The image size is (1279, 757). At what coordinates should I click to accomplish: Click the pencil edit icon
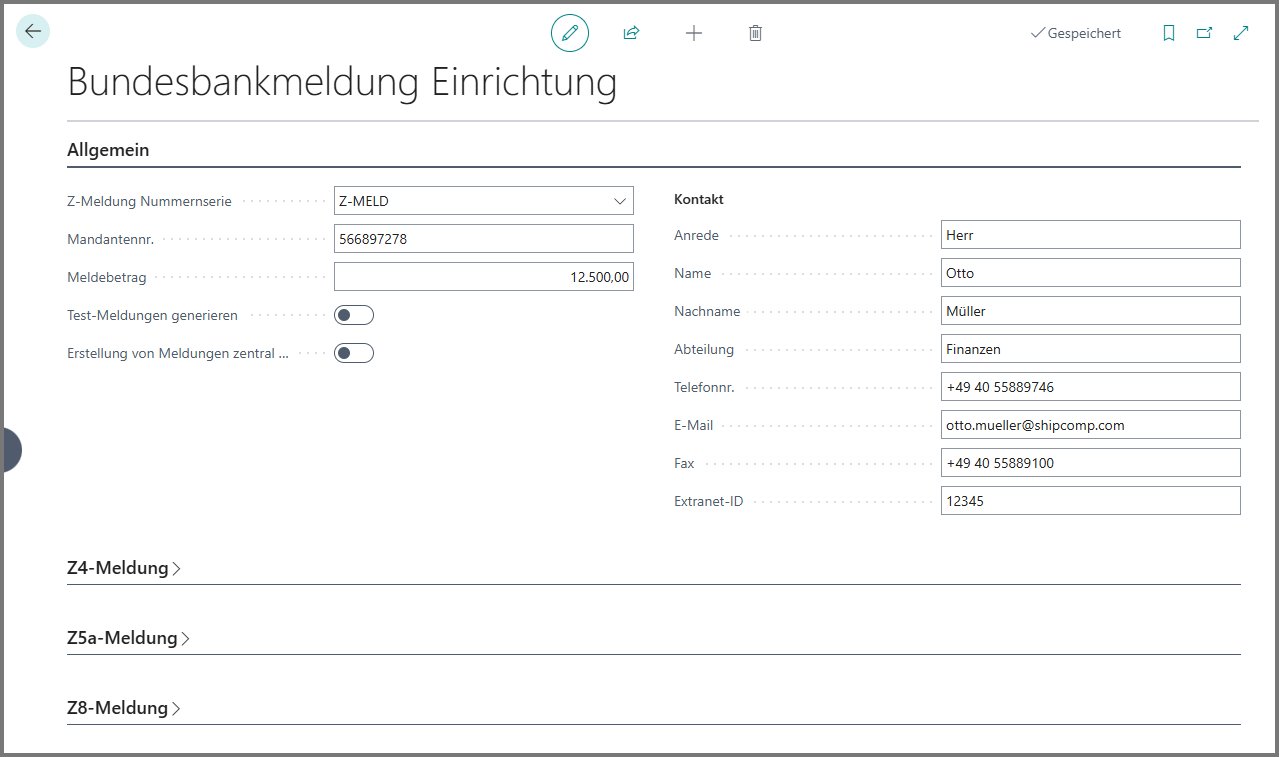pyautogui.click(x=570, y=33)
